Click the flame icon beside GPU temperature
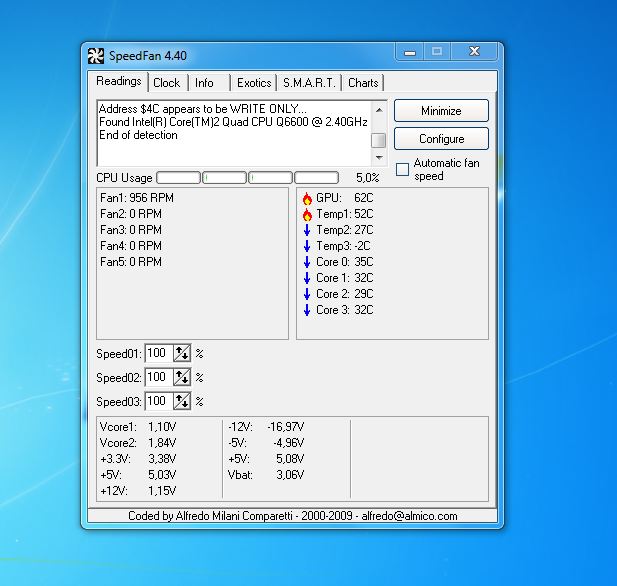 307,198
